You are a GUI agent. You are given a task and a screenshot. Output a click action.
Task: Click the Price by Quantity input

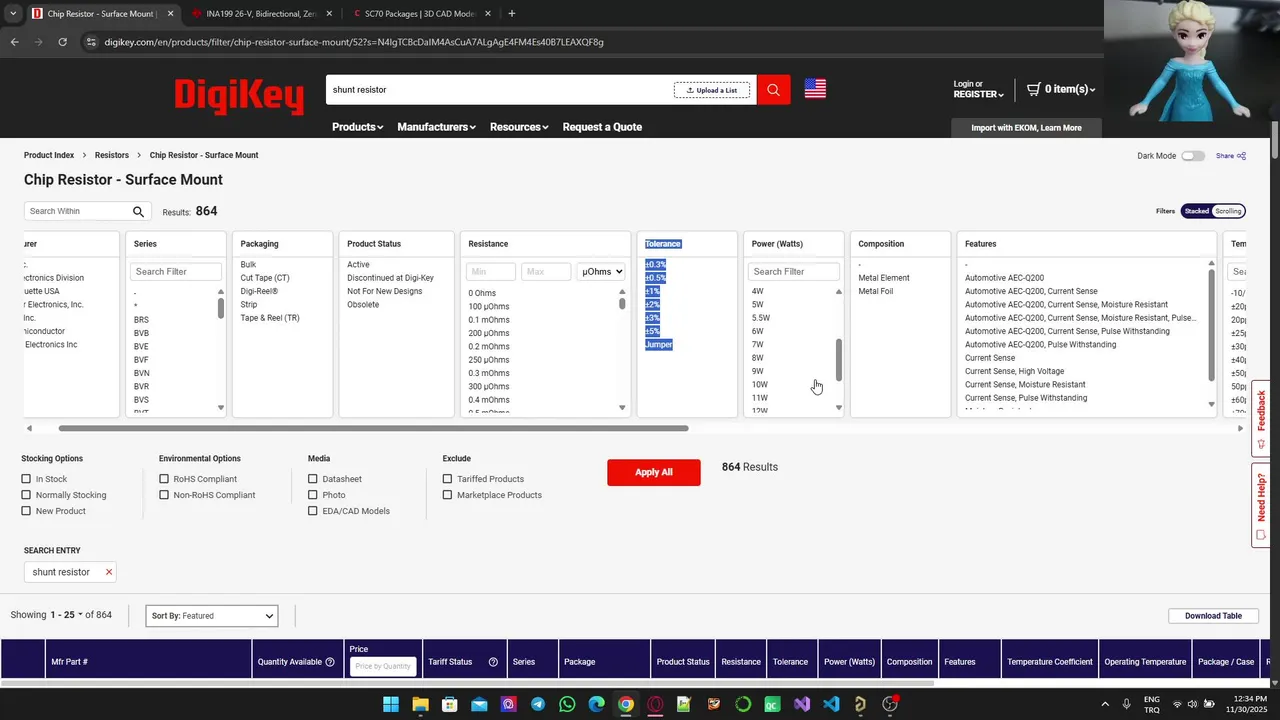(x=383, y=666)
